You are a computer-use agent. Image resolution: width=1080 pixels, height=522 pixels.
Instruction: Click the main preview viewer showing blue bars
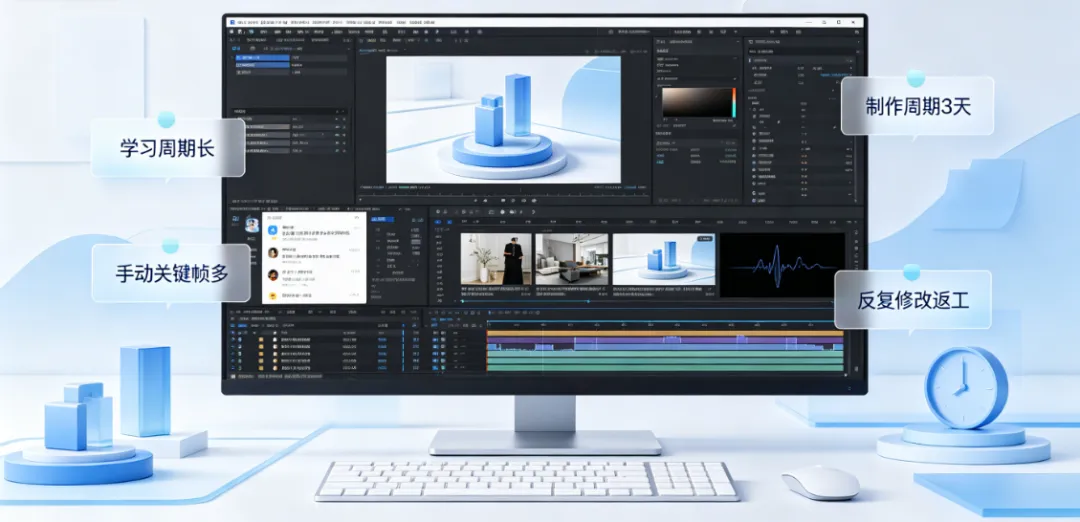coord(503,119)
